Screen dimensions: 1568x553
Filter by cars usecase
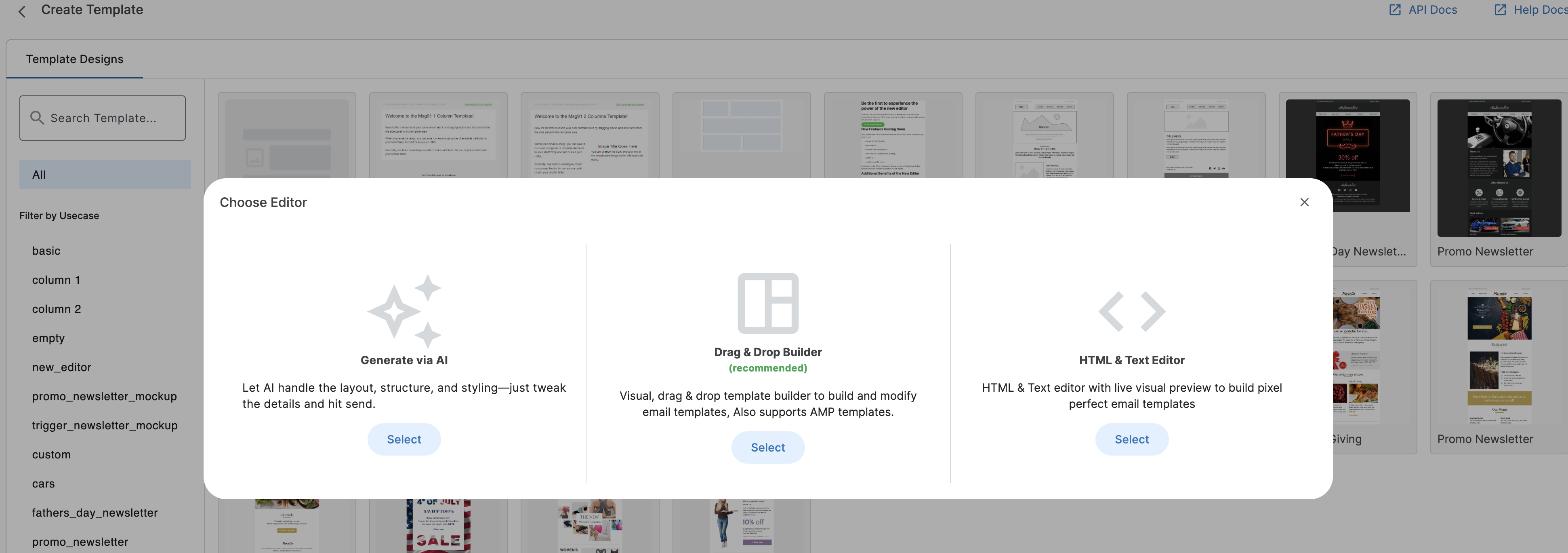pyautogui.click(x=43, y=483)
